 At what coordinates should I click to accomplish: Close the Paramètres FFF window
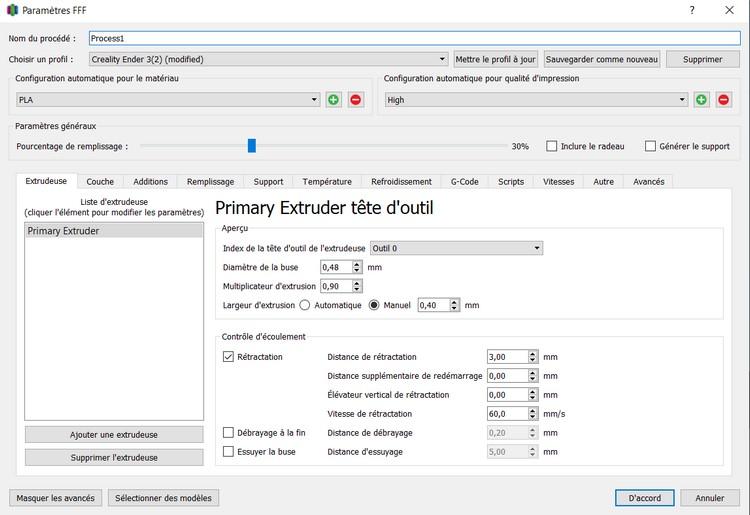[729, 10]
